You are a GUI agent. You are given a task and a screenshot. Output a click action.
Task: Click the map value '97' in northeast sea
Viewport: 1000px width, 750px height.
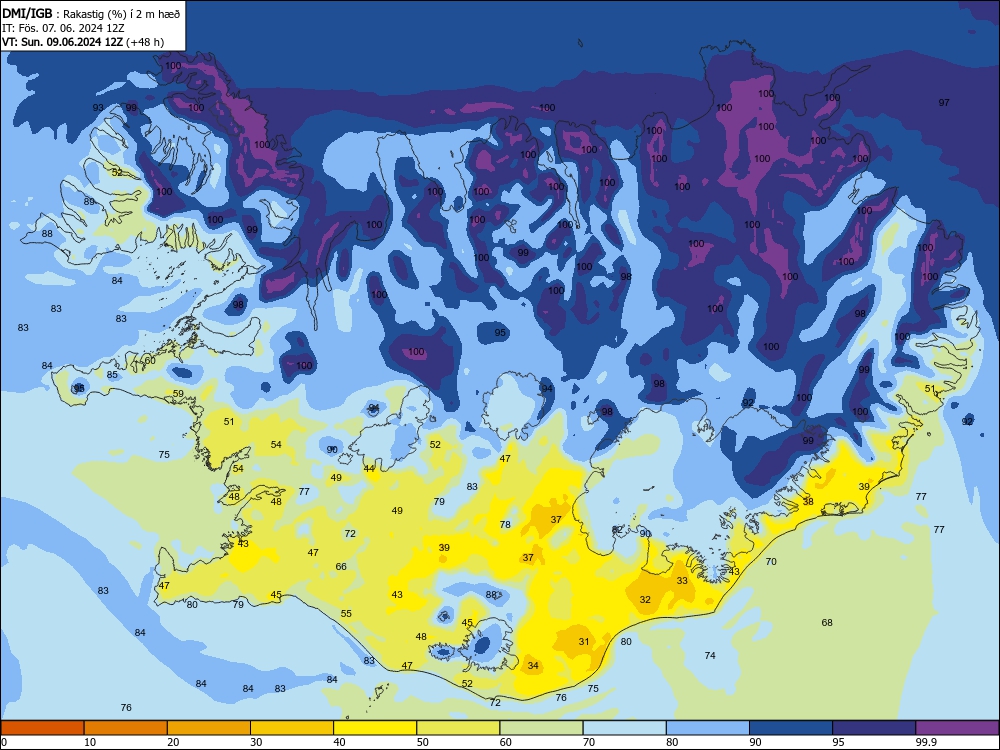pos(944,102)
